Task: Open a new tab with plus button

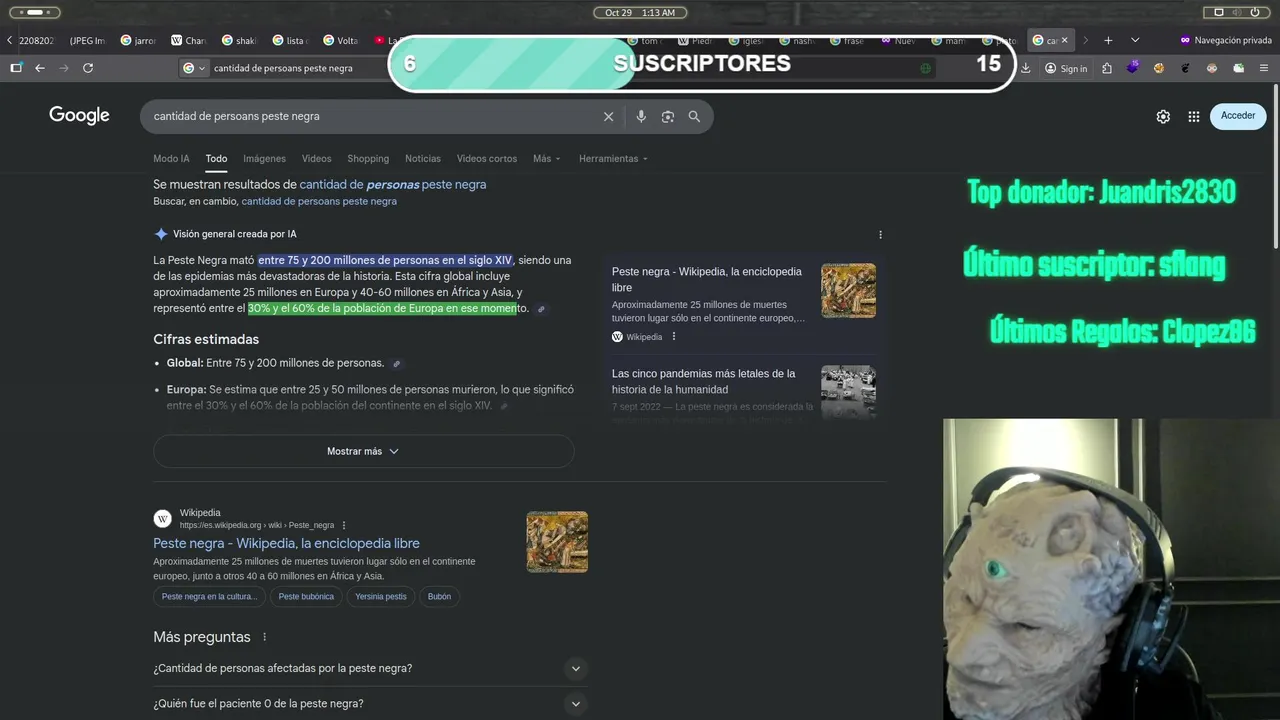Action: [1108, 40]
